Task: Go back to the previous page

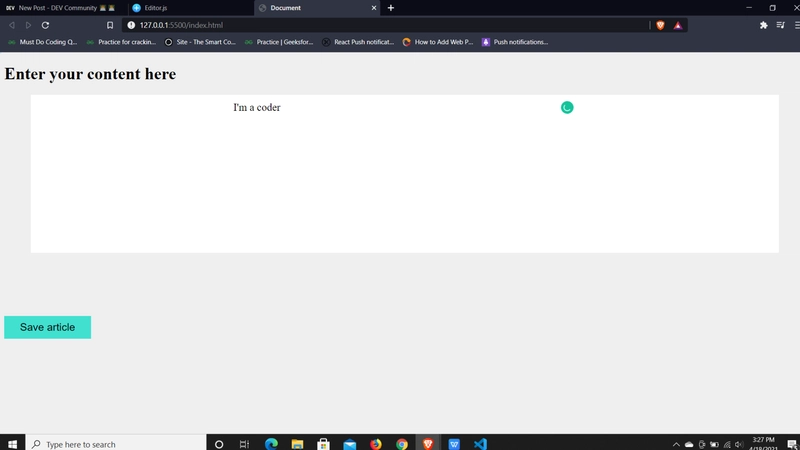Action: 12,25
